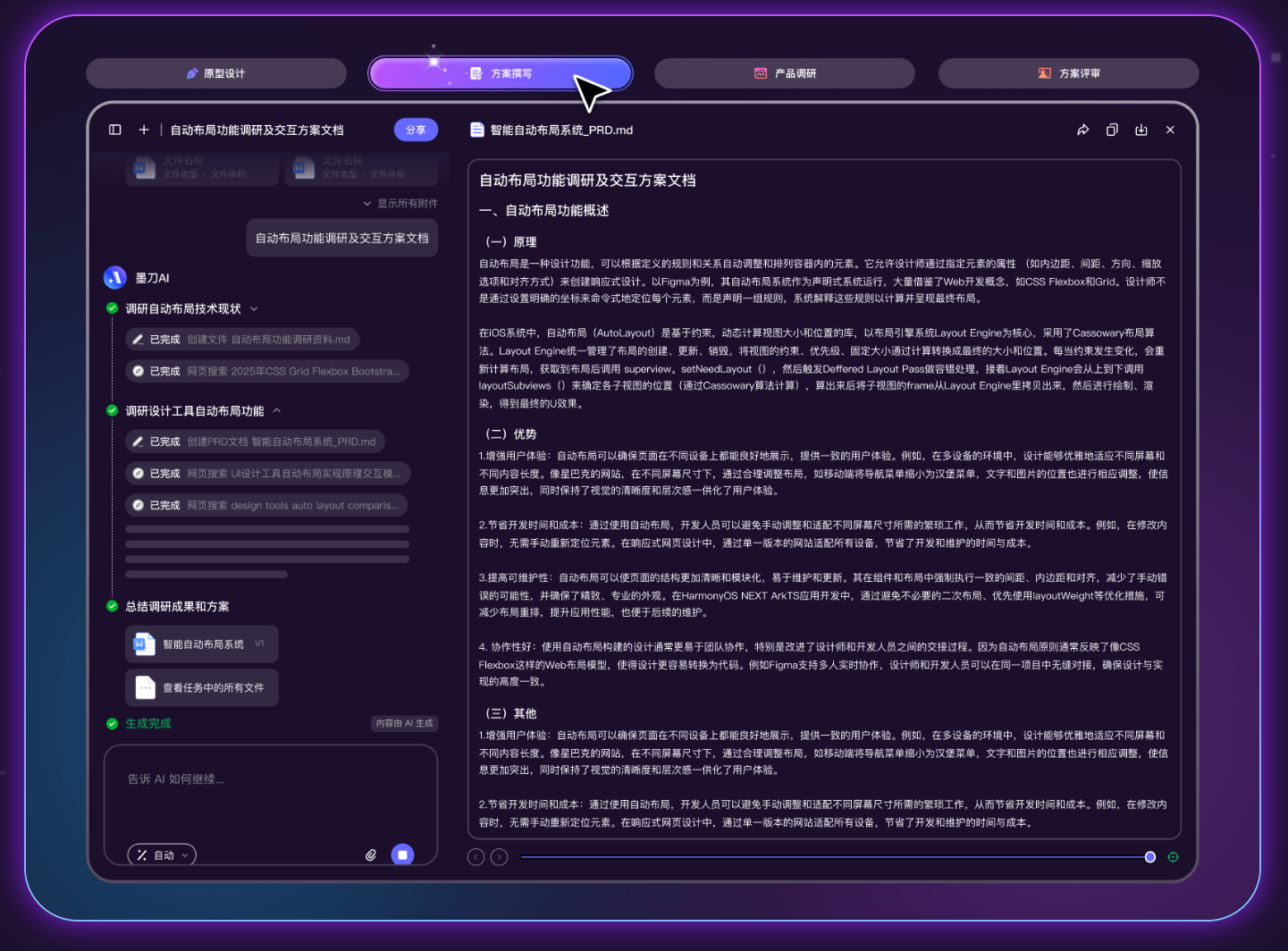Viewport: 1288px width, 951px height.
Task: Switch to the 产品调研 tab
Action: point(784,73)
